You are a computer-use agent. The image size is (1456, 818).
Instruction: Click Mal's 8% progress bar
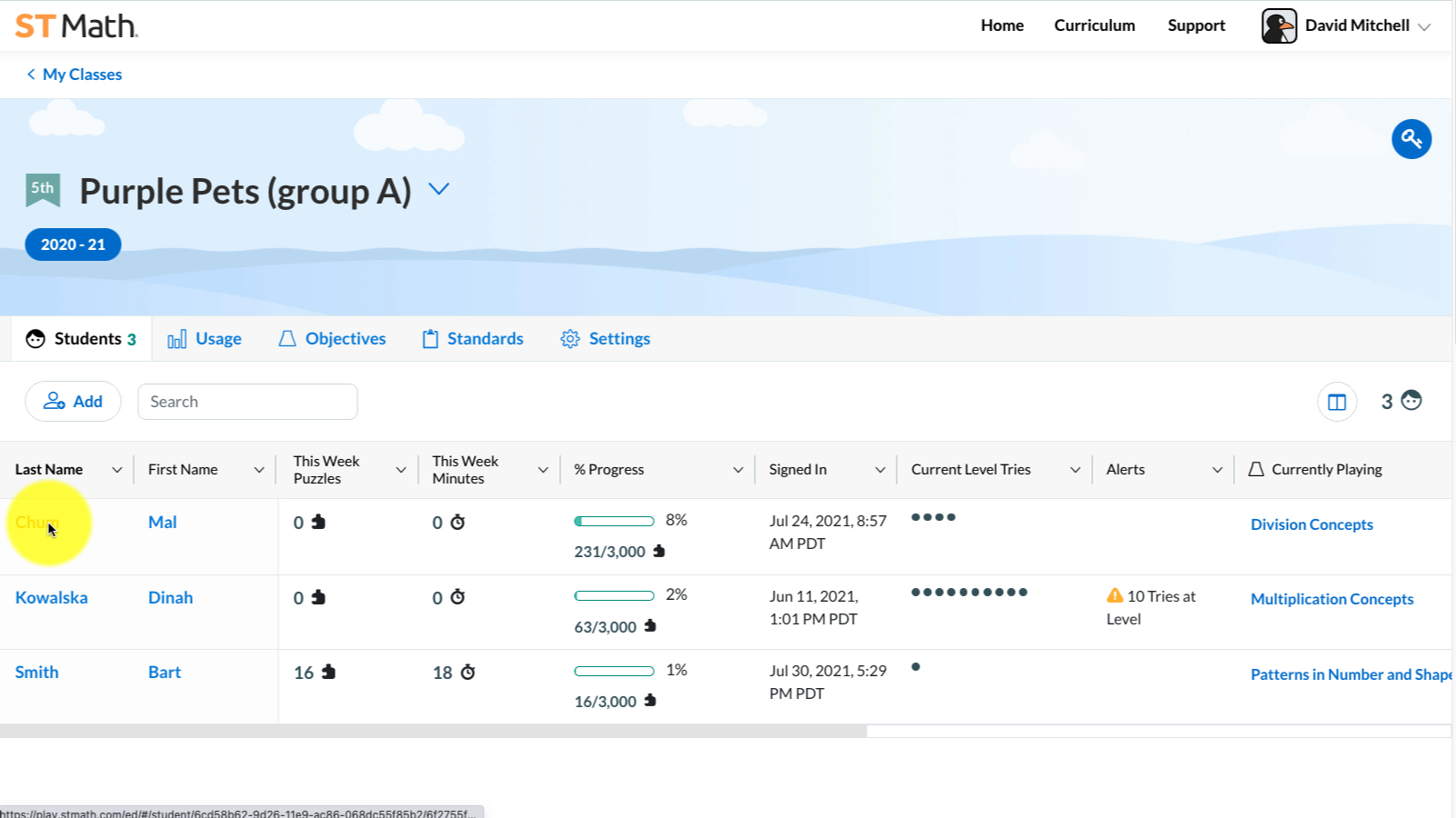[x=614, y=522]
